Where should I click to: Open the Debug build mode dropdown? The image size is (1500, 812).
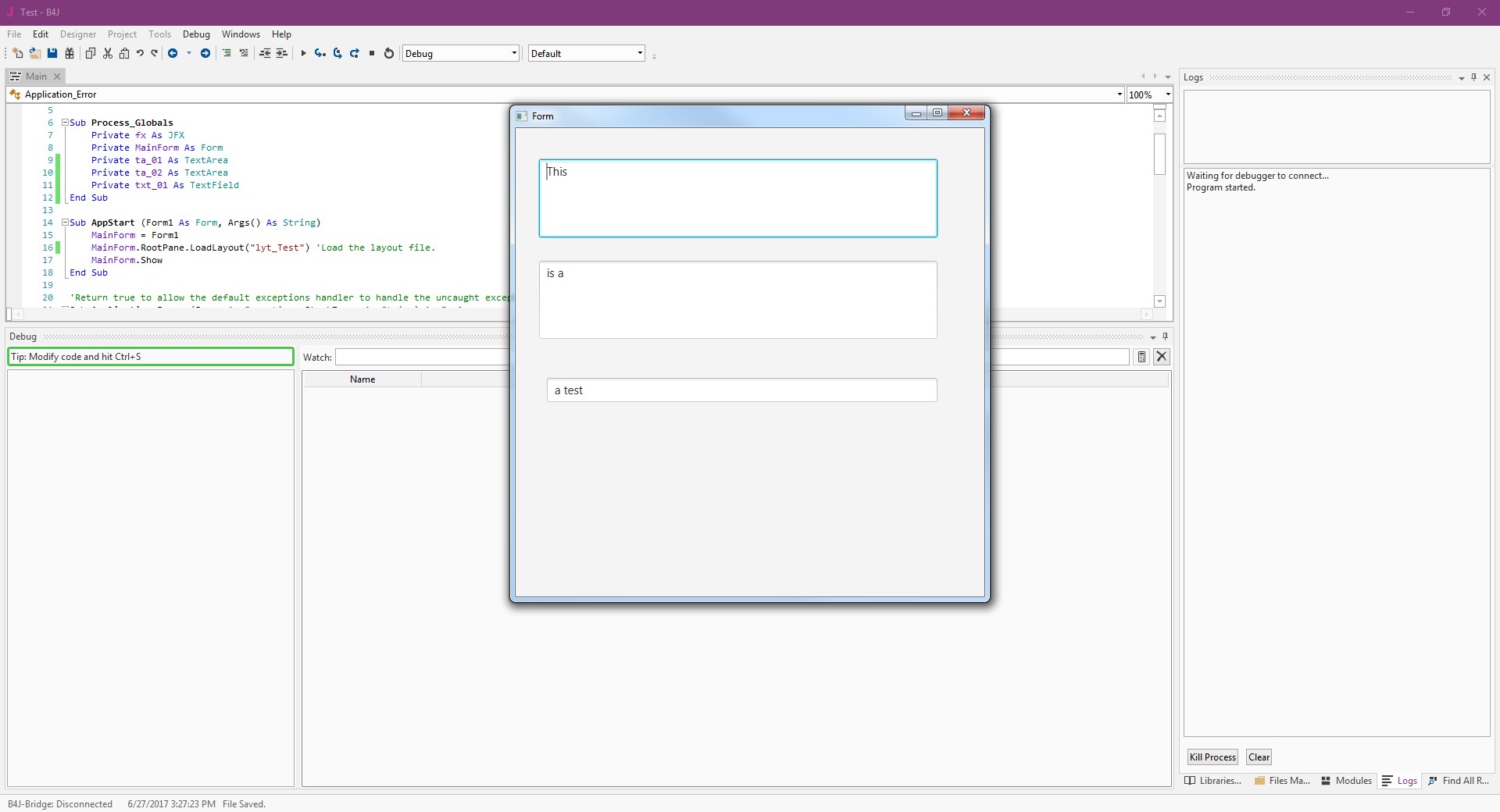(514, 53)
